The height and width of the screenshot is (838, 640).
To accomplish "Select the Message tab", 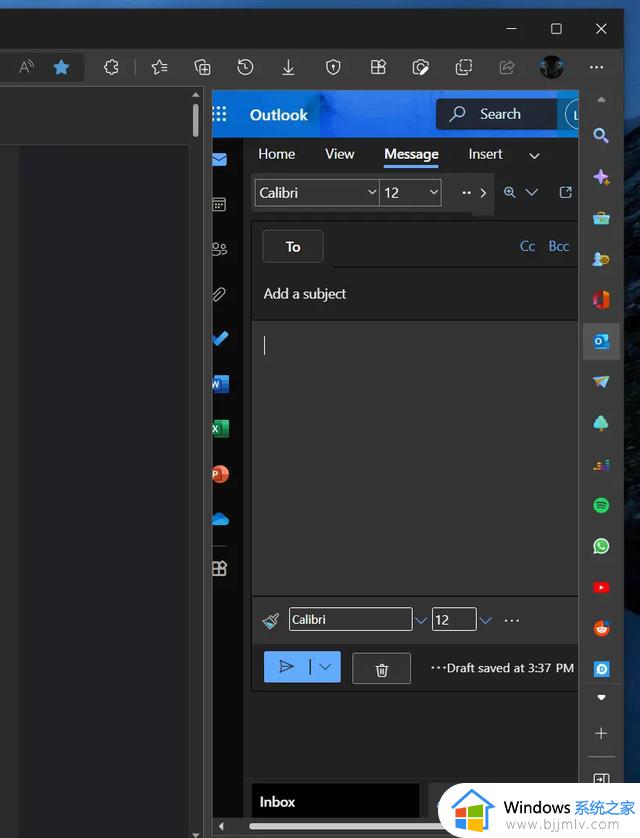I will [x=411, y=154].
